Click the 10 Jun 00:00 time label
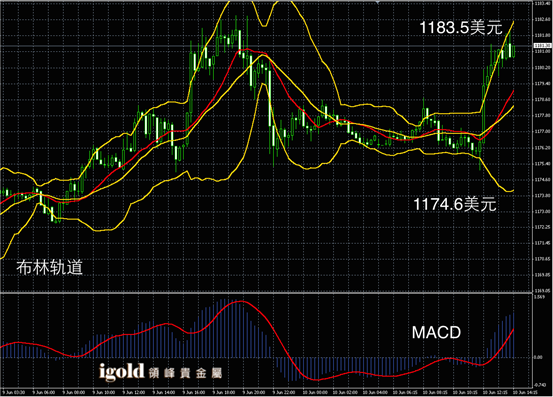 (x=314, y=392)
